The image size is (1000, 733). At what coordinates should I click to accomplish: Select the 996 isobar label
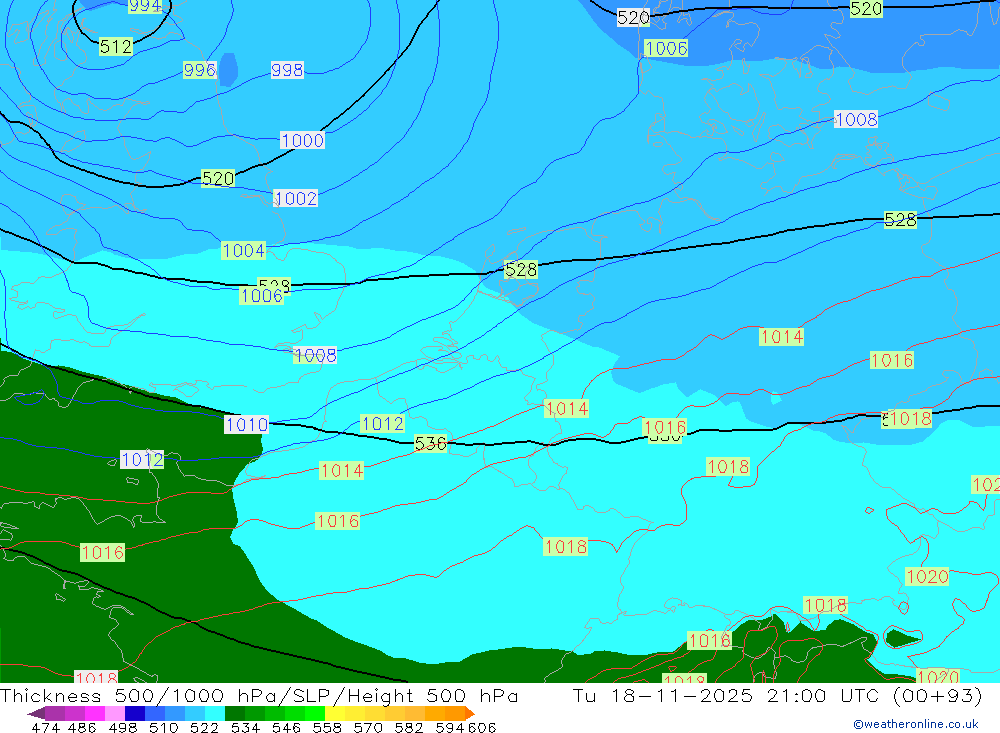(x=200, y=70)
